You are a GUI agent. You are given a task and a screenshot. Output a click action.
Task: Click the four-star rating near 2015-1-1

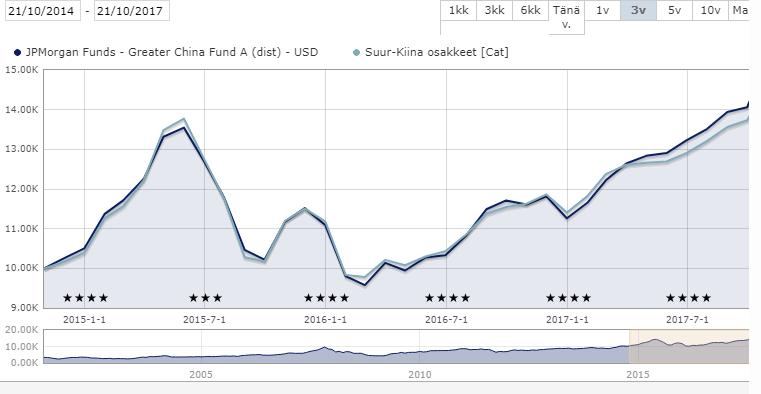tap(85, 298)
